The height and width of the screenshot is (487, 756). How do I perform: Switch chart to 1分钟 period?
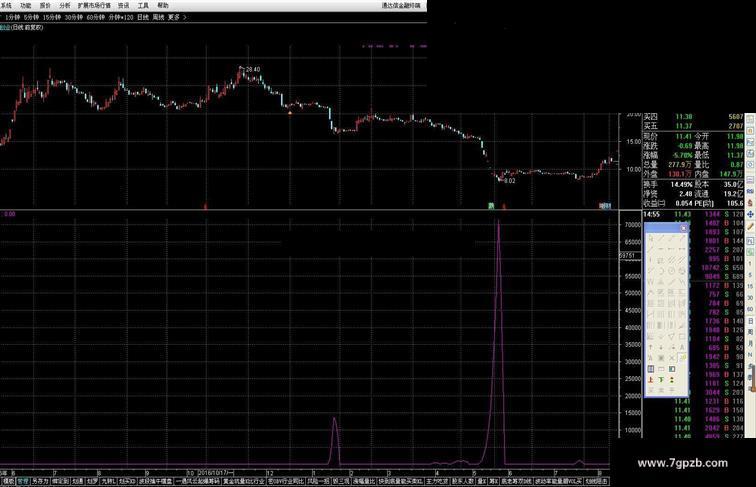click(x=13, y=17)
